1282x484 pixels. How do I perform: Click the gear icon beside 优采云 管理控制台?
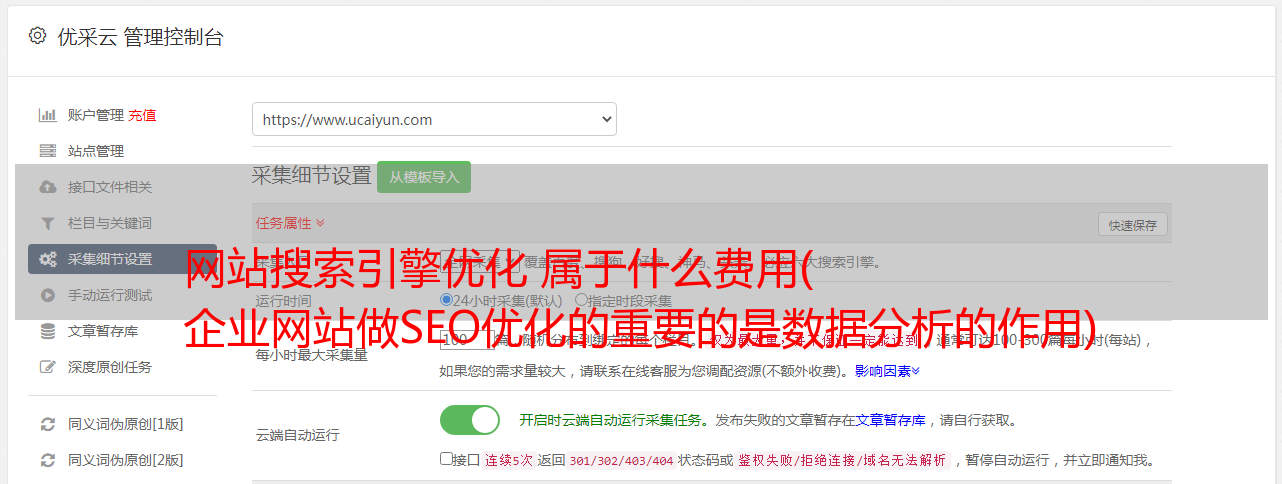[x=37, y=36]
